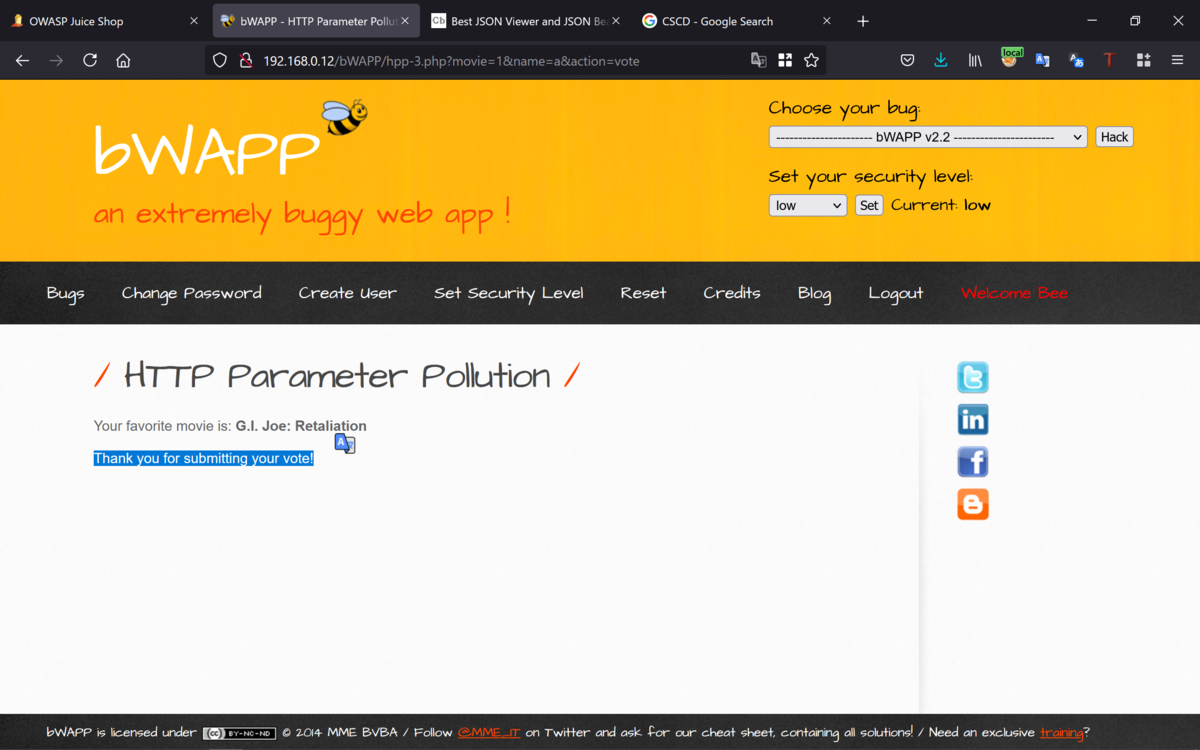Open Facebook social icon
The height and width of the screenshot is (750, 1200).
coord(973,462)
